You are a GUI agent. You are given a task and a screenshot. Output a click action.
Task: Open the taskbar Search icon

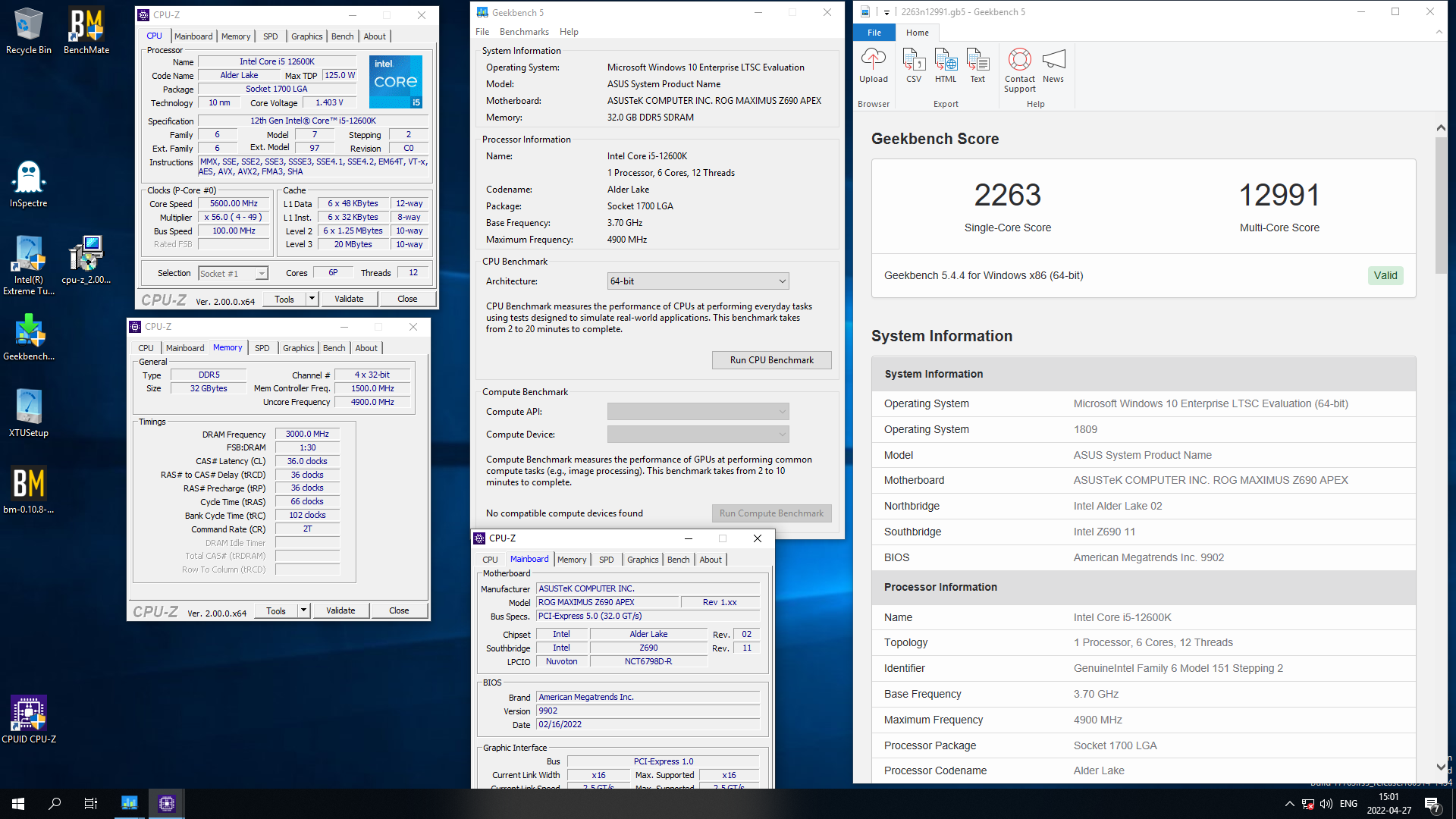pos(55,804)
